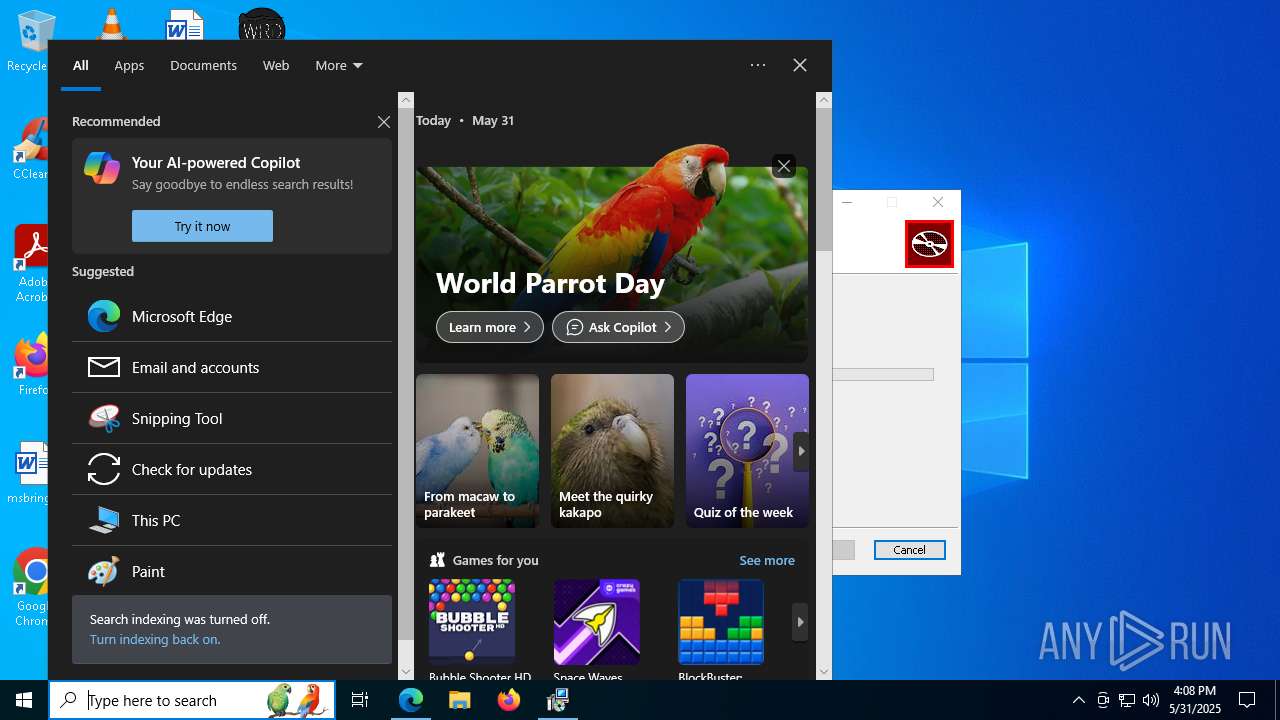Select the installer app on the taskbar
The height and width of the screenshot is (720, 1280).
pyautogui.click(x=558, y=700)
